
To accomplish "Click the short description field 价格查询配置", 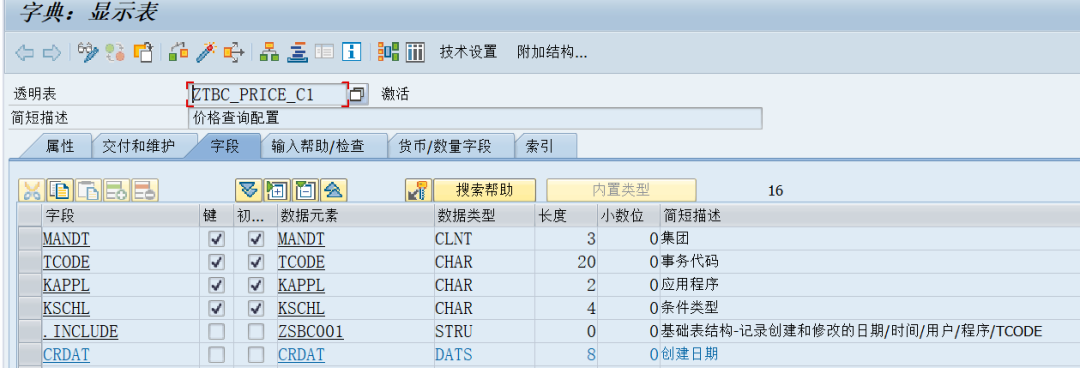I will point(475,119).
